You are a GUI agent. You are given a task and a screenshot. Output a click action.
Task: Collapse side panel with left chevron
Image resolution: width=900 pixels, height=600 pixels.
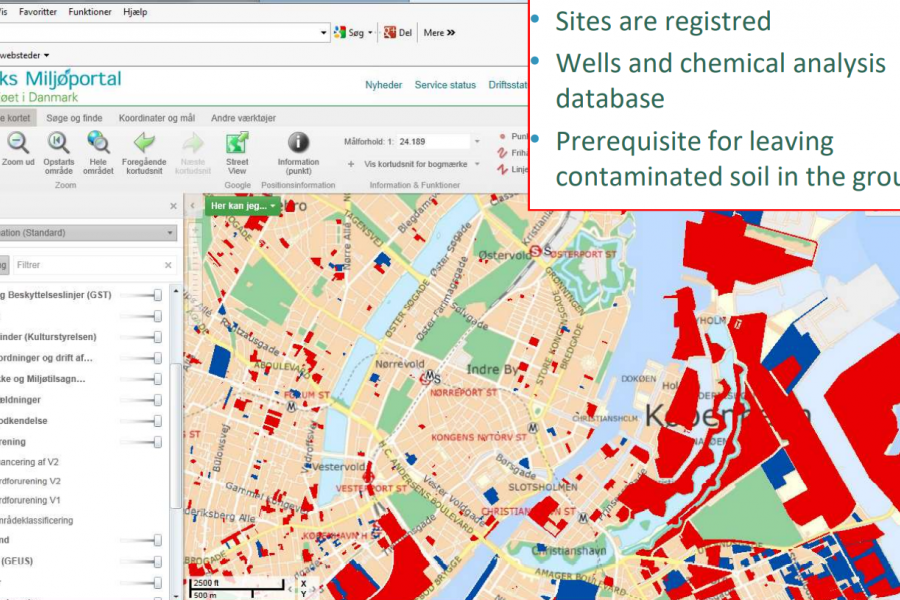193,206
